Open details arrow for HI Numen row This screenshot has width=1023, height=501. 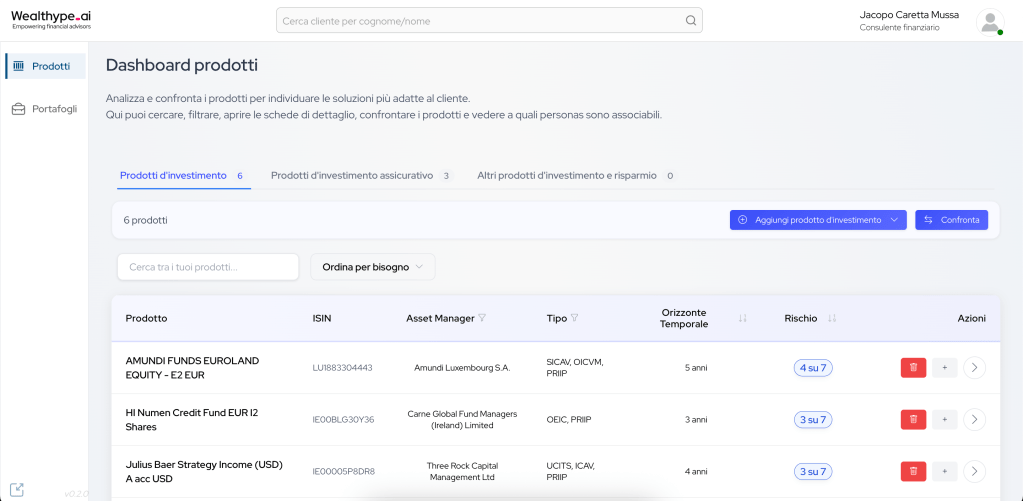(974, 420)
